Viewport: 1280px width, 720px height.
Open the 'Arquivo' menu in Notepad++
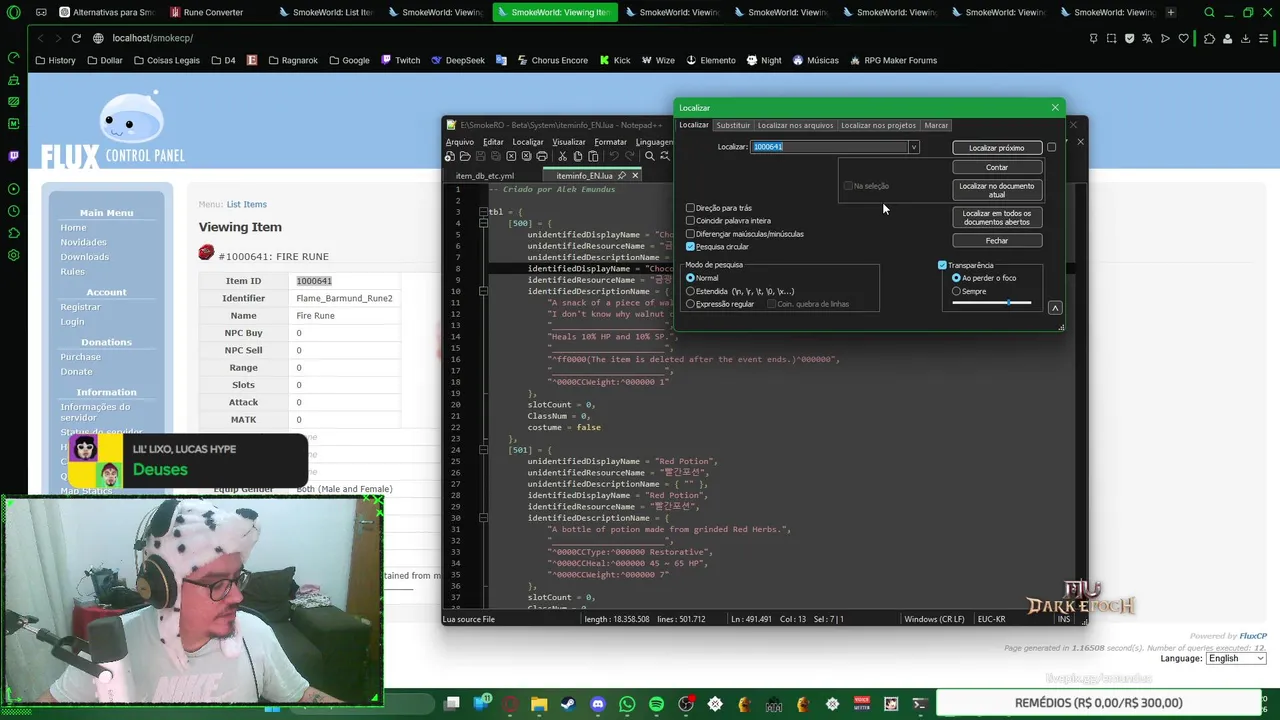click(x=460, y=142)
